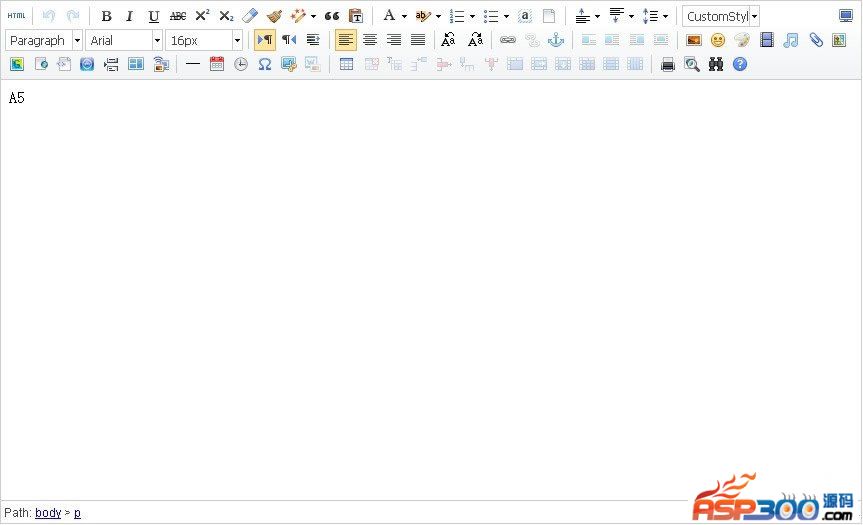
Task: Insert an anchor with the anchor icon
Action: pyautogui.click(x=556, y=40)
